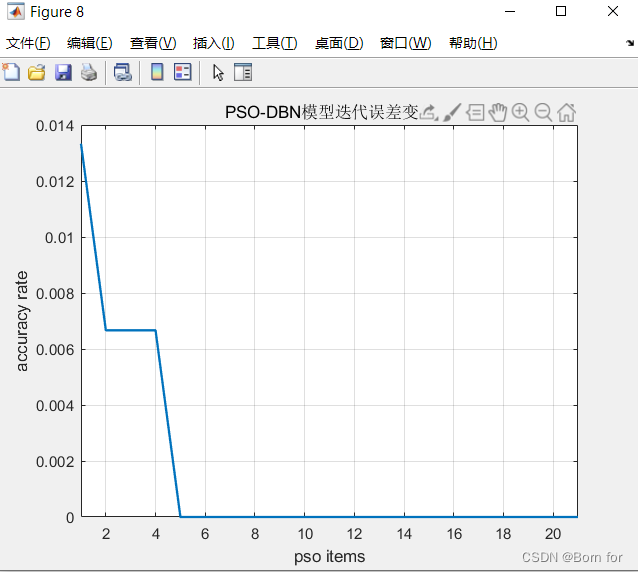Click the dock figure arrow in the menu bar
The height and width of the screenshot is (572, 638).
630,43
